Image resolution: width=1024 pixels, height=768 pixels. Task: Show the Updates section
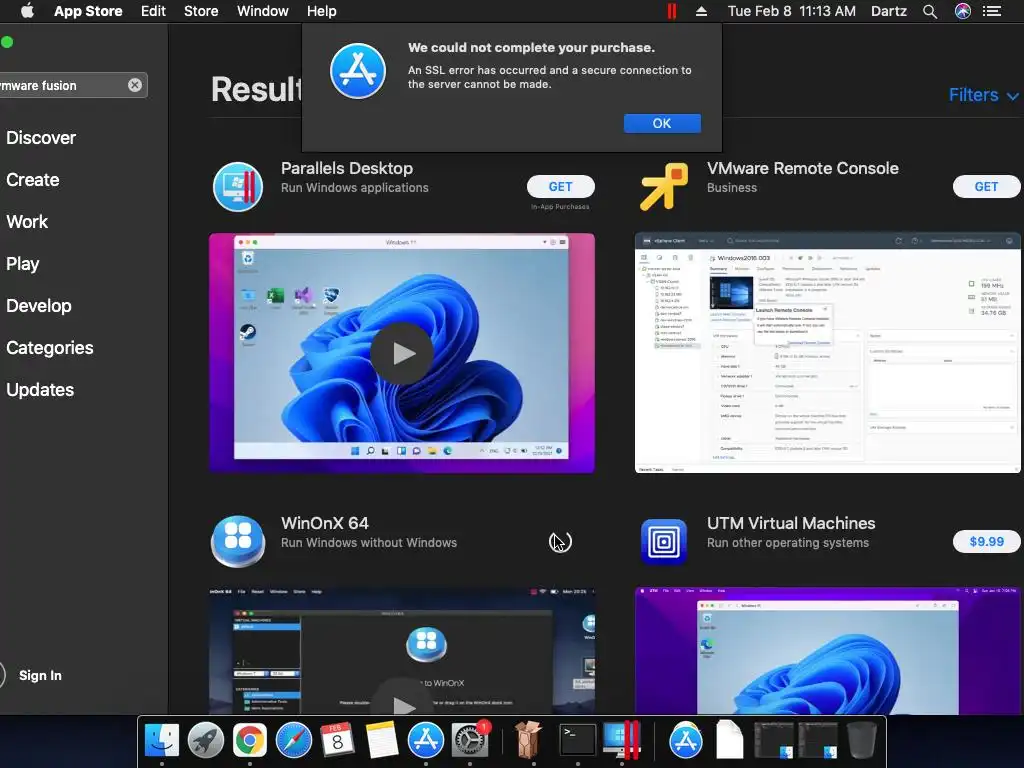click(x=40, y=390)
